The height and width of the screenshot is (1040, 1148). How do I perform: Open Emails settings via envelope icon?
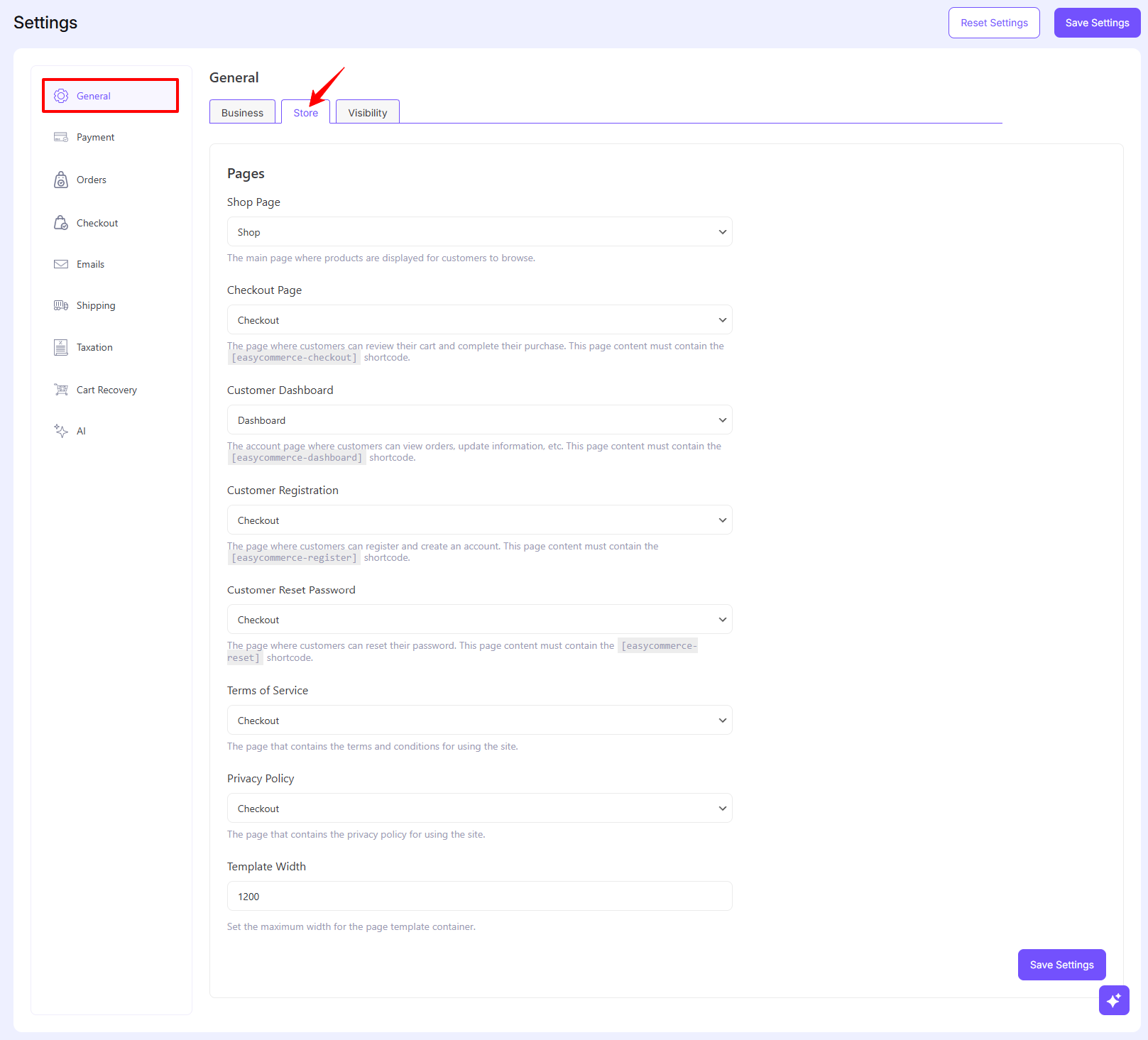[x=61, y=264]
